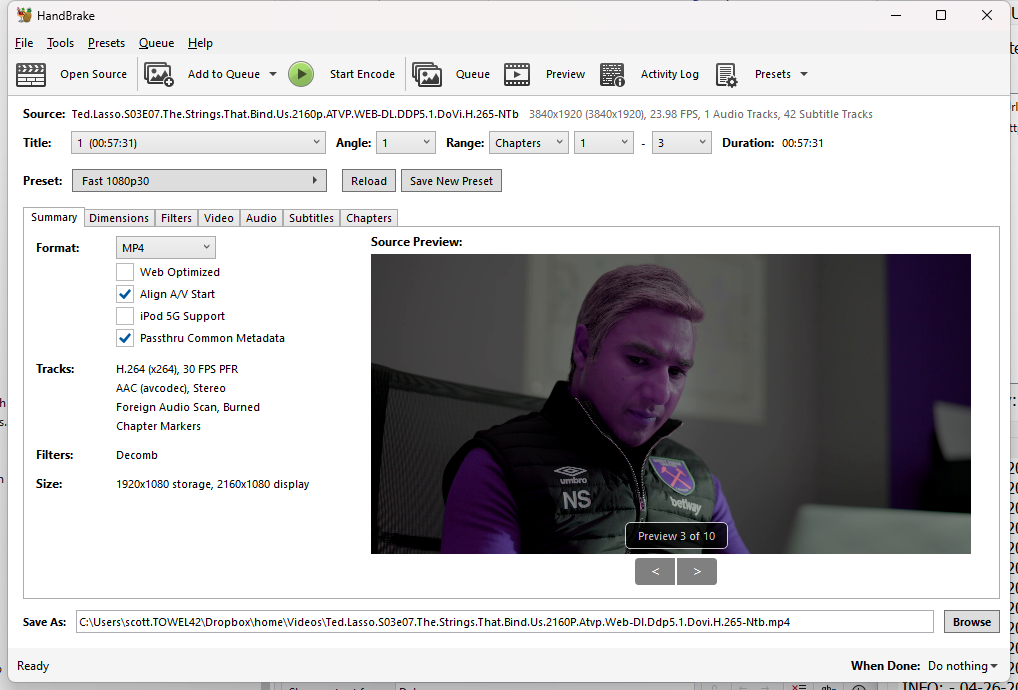
Task: Open the When Done dropdown
Action: pos(962,666)
